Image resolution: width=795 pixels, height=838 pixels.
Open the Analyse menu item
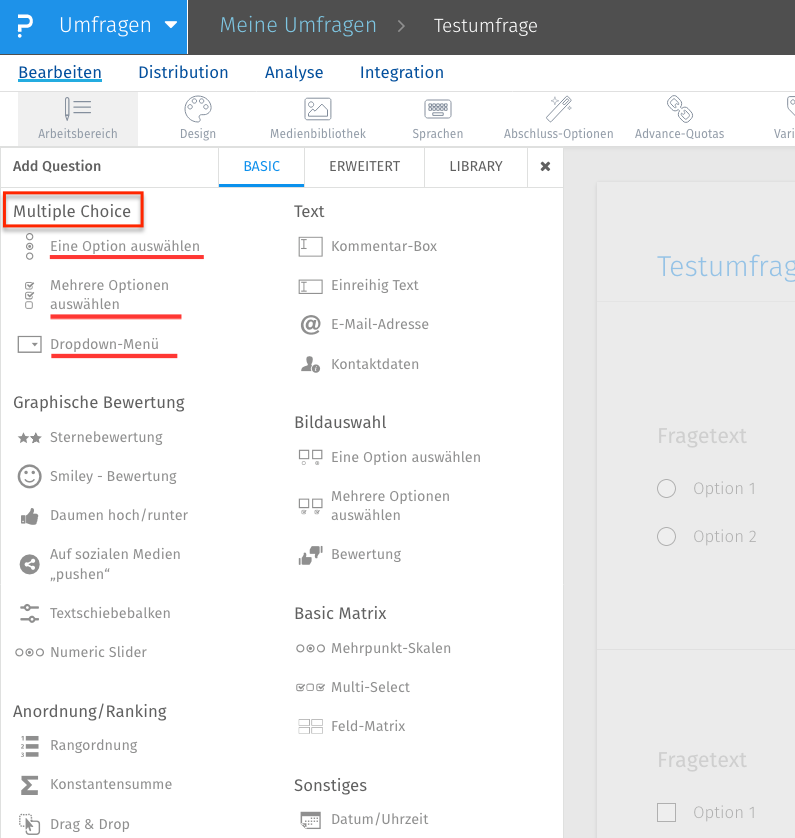(x=294, y=72)
